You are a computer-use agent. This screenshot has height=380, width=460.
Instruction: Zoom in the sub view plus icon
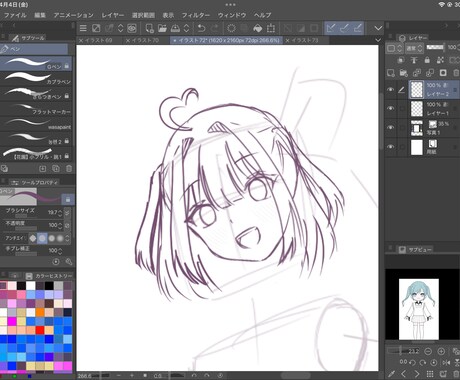pyautogui.click(x=441, y=351)
